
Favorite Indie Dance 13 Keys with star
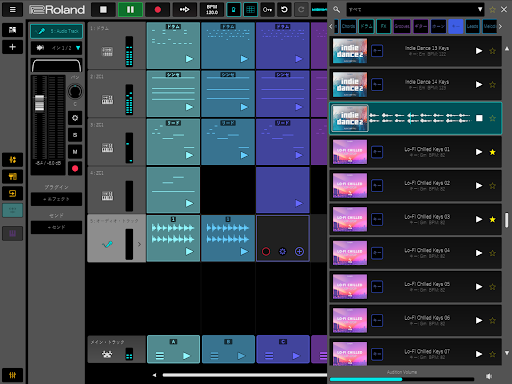click(x=492, y=51)
